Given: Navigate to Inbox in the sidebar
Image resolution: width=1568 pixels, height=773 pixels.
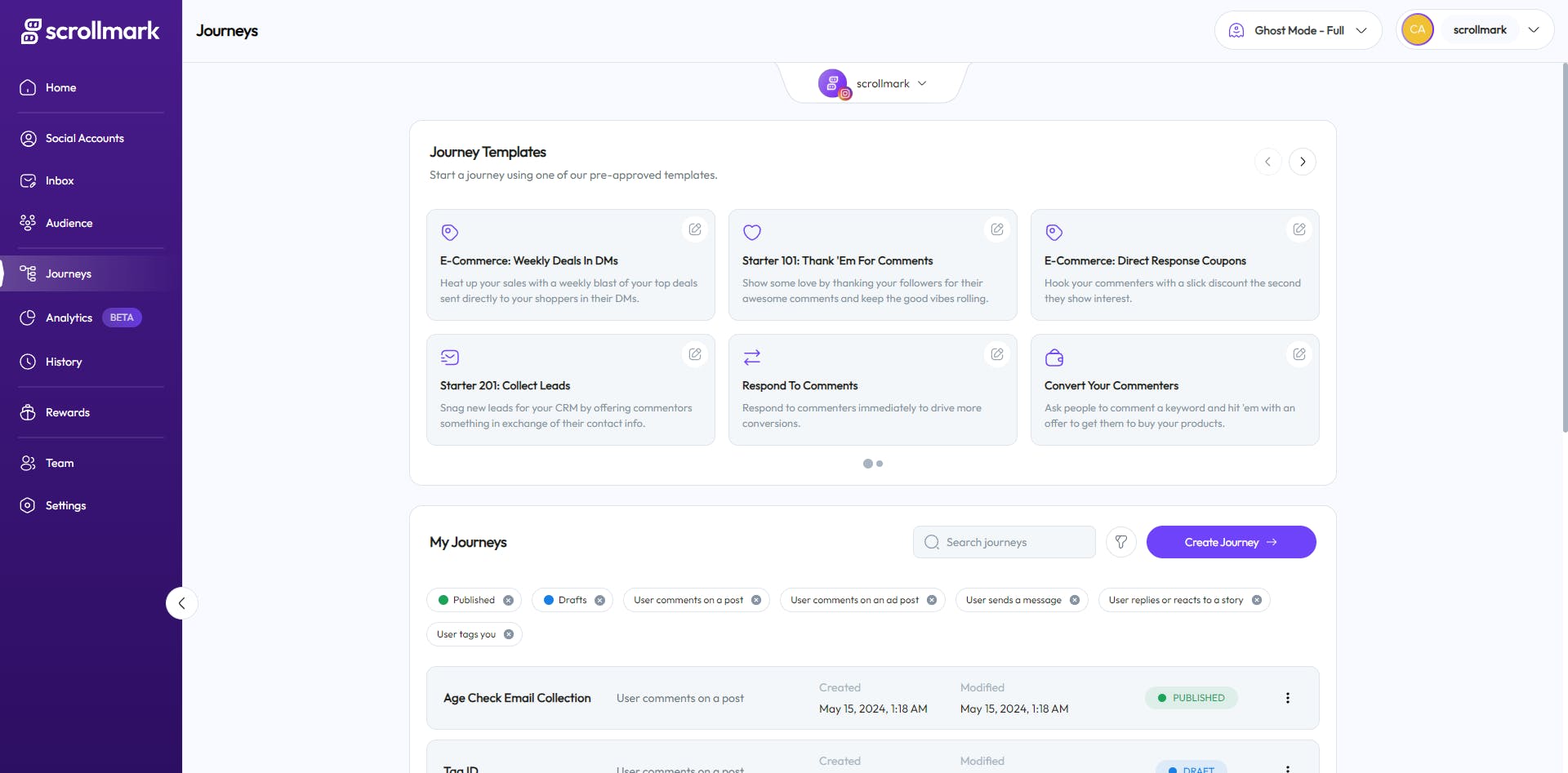Looking at the screenshot, I should point(60,180).
